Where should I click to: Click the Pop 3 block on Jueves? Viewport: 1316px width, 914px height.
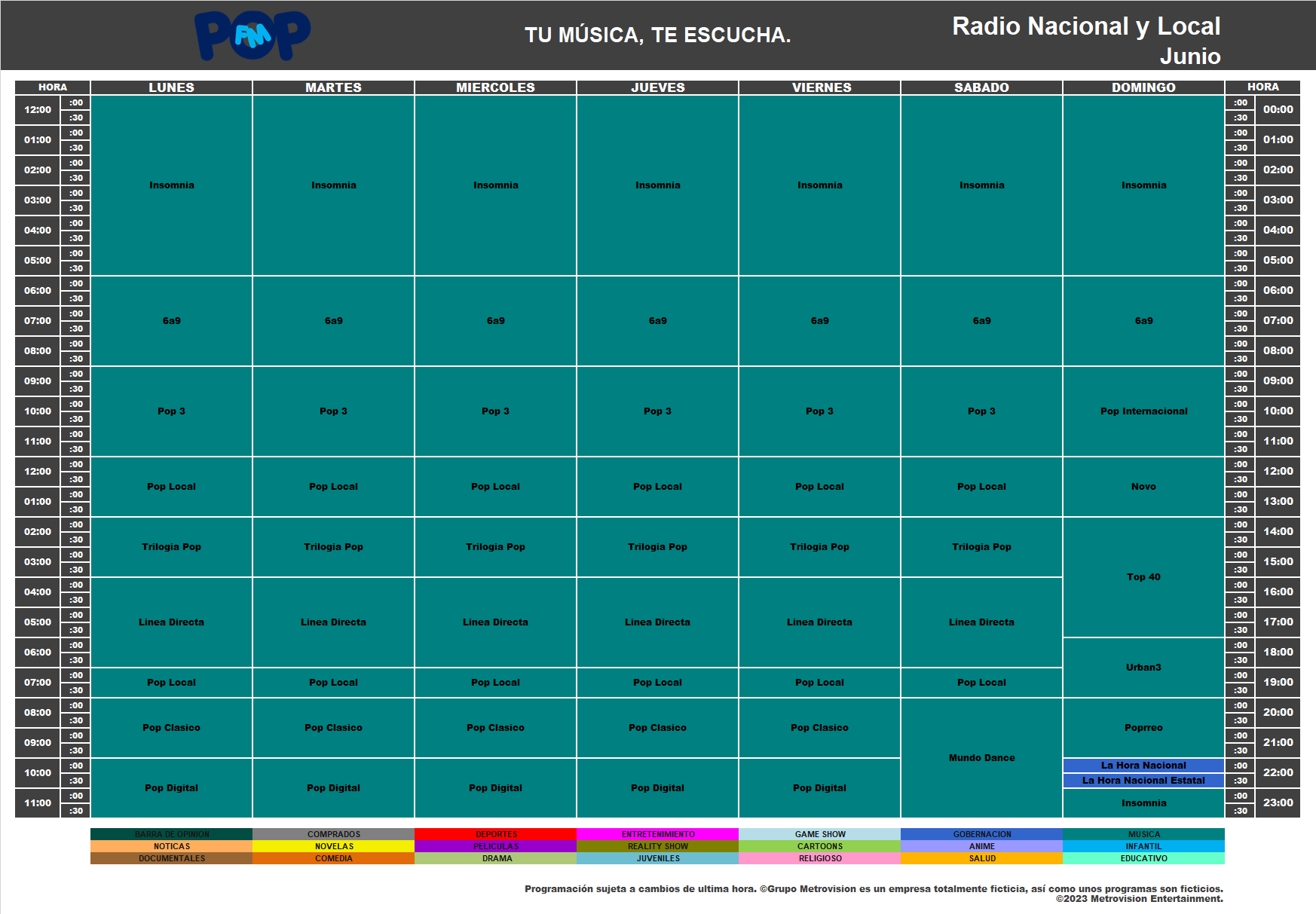click(x=657, y=411)
